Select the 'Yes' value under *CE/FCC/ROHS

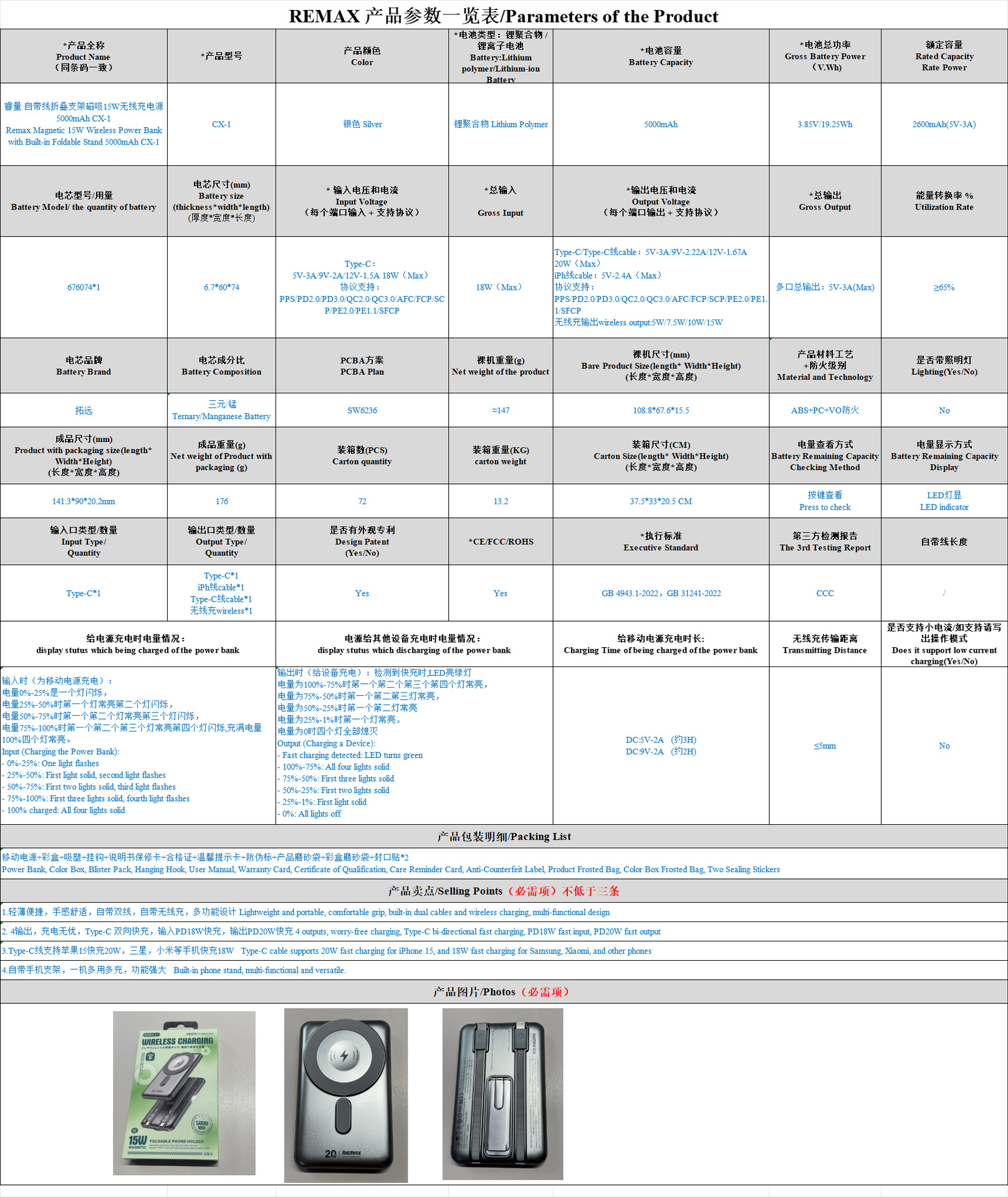[x=501, y=593]
